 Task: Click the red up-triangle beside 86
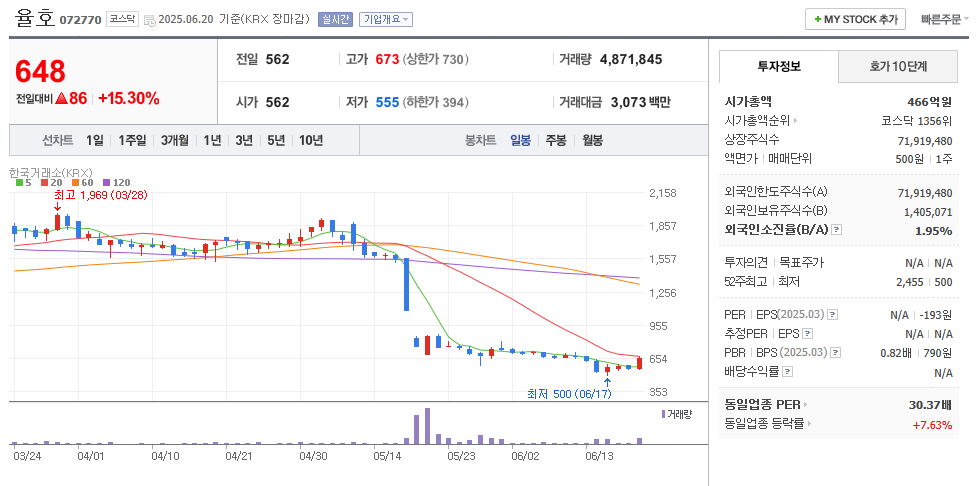[61, 98]
